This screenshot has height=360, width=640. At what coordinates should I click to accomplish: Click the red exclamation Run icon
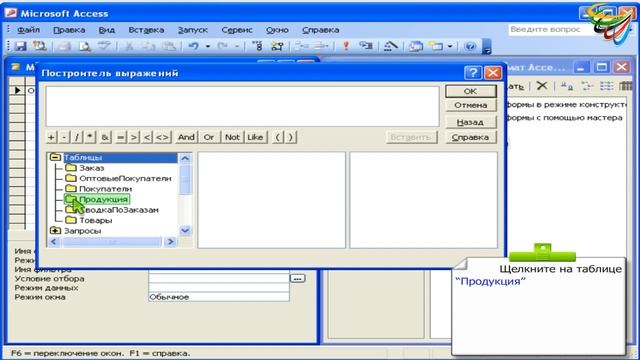click(x=346, y=46)
